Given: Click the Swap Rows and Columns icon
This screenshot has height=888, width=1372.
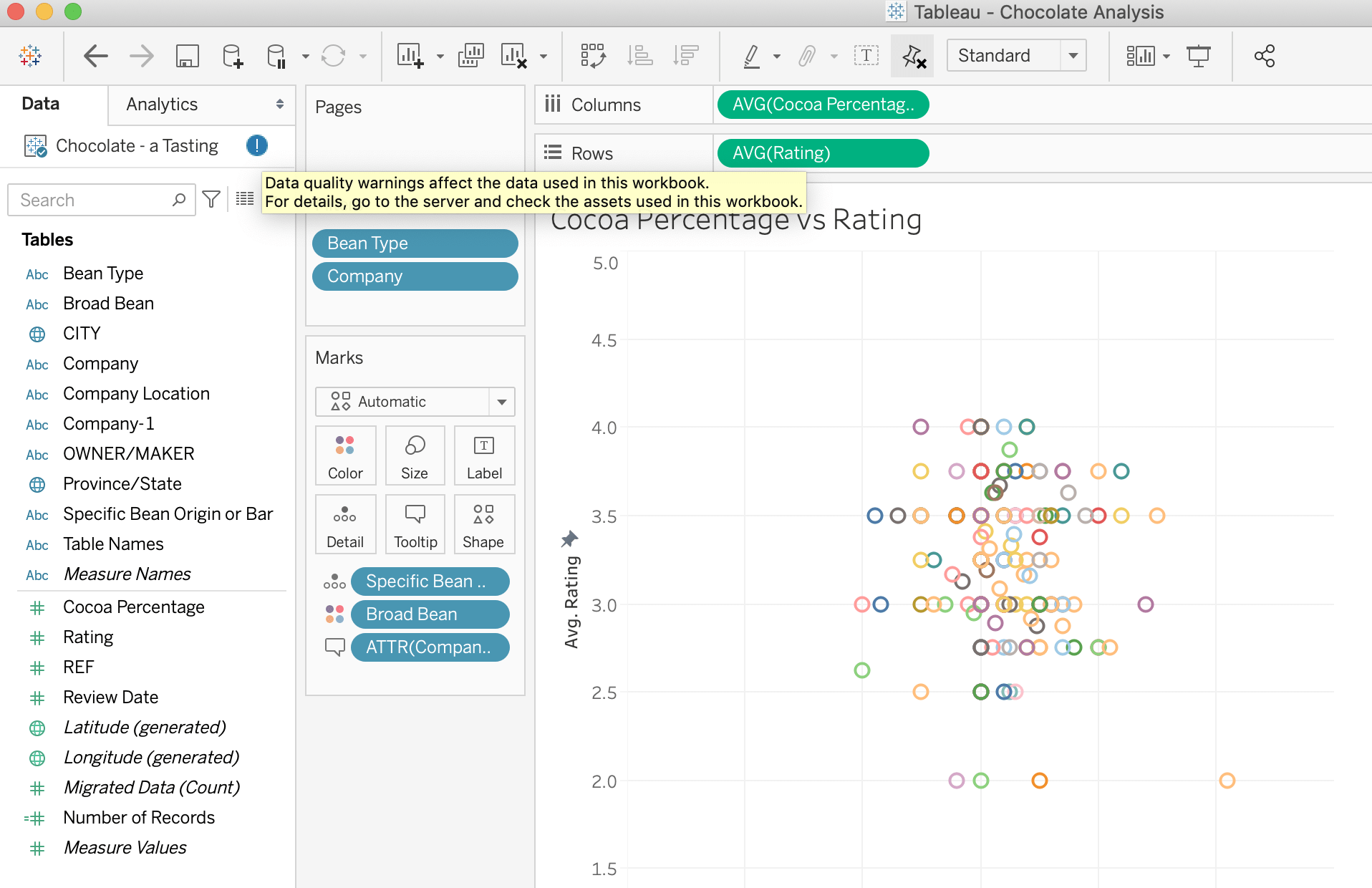Looking at the screenshot, I should tap(593, 56).
